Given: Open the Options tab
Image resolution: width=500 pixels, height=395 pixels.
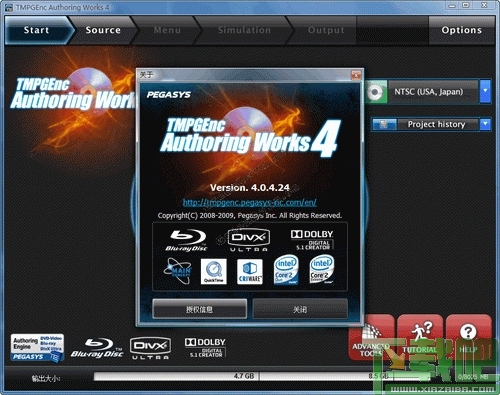Looking at the screenshot, I should pos(462,30).
